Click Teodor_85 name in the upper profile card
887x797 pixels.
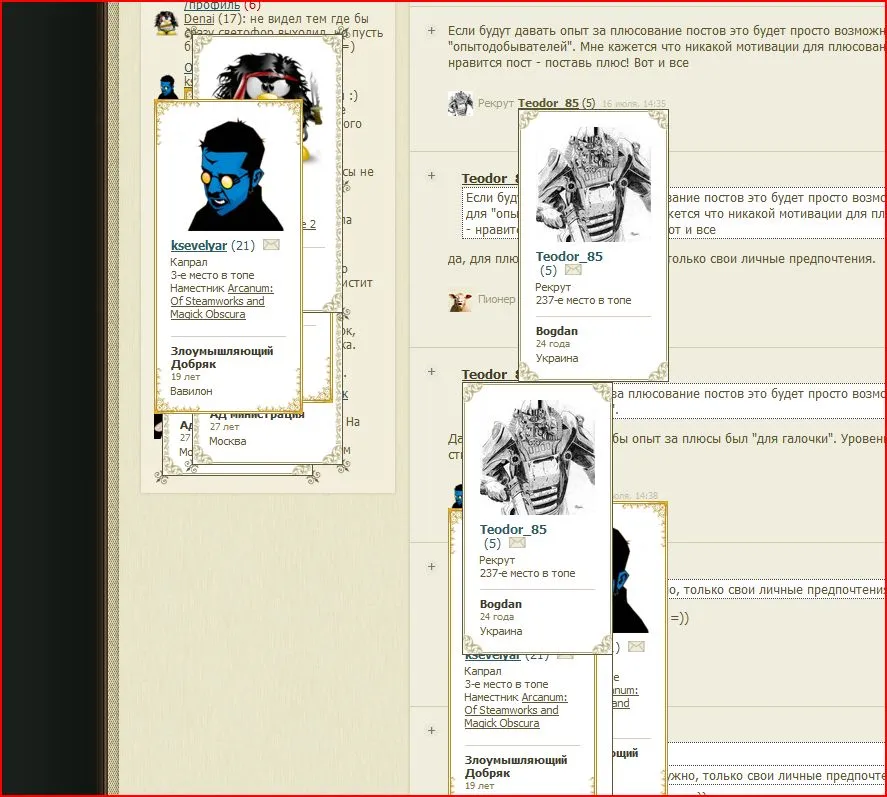(569, 256)
